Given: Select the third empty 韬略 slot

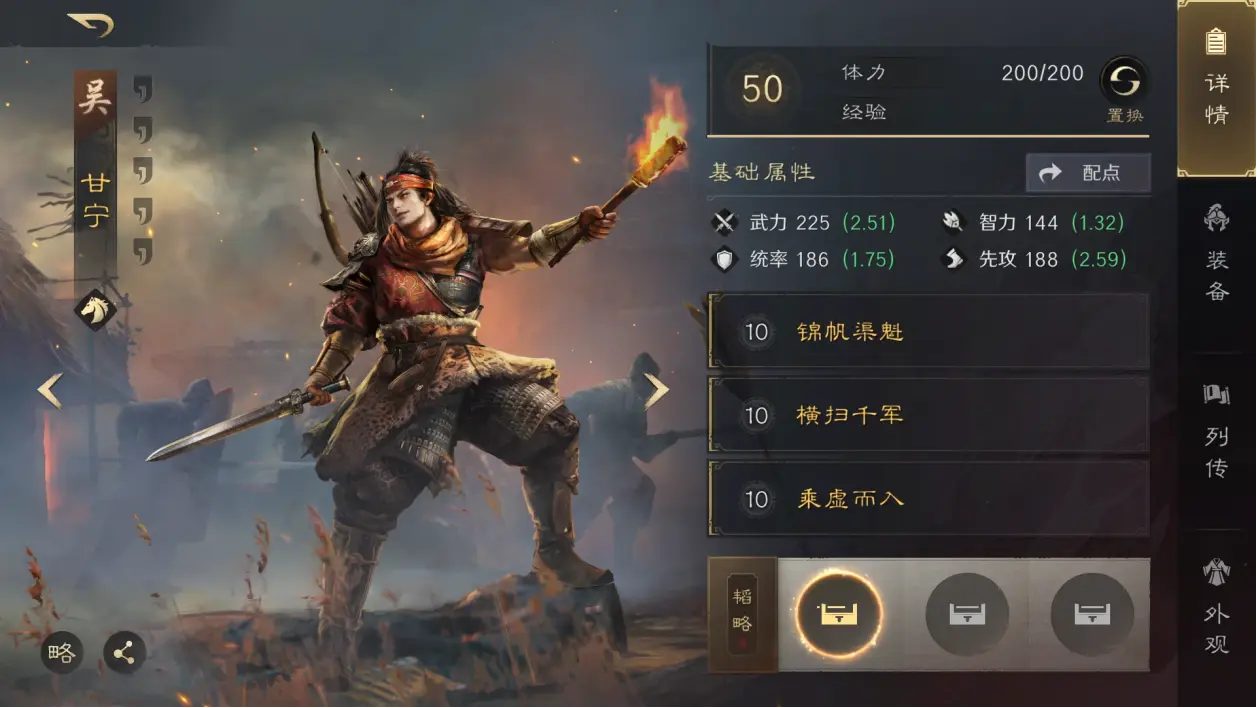Looking at the screenshot, I should (1092, 614).
